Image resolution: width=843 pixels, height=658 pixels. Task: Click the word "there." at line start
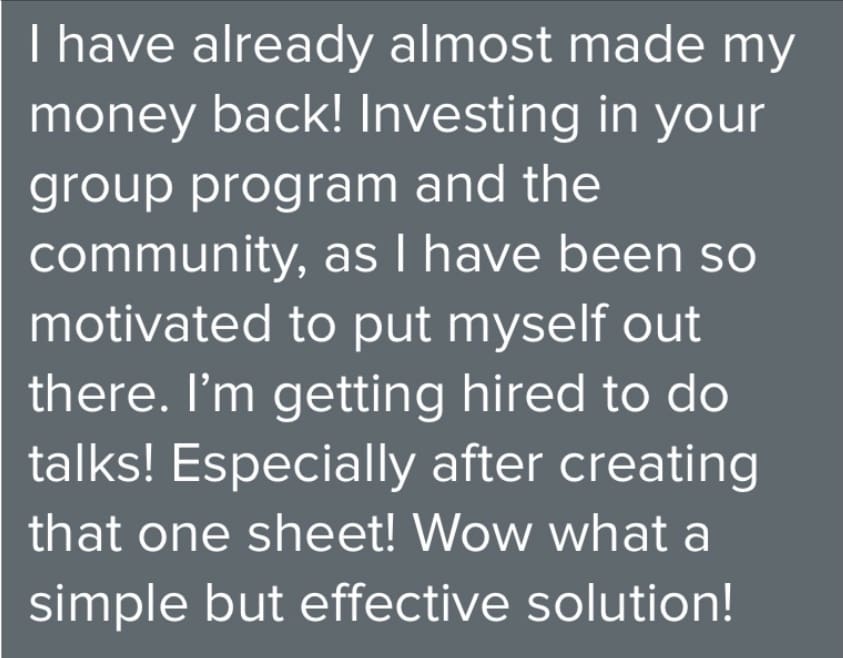(x=98, y=394)
